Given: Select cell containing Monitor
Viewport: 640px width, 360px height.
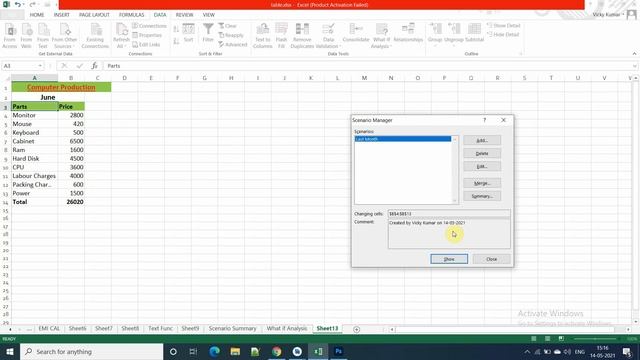Looking at the screenshot, I should point(34,116).
